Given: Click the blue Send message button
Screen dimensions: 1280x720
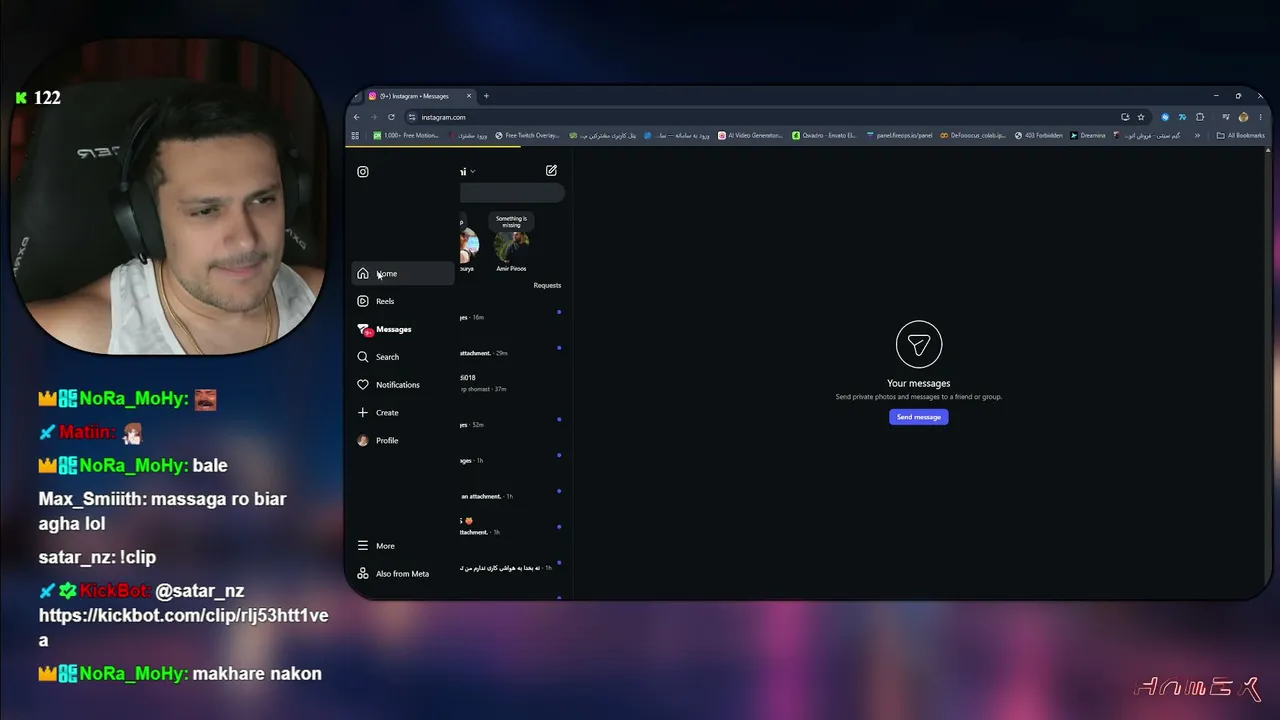Looking at the screenshot, I should [918, 417].
